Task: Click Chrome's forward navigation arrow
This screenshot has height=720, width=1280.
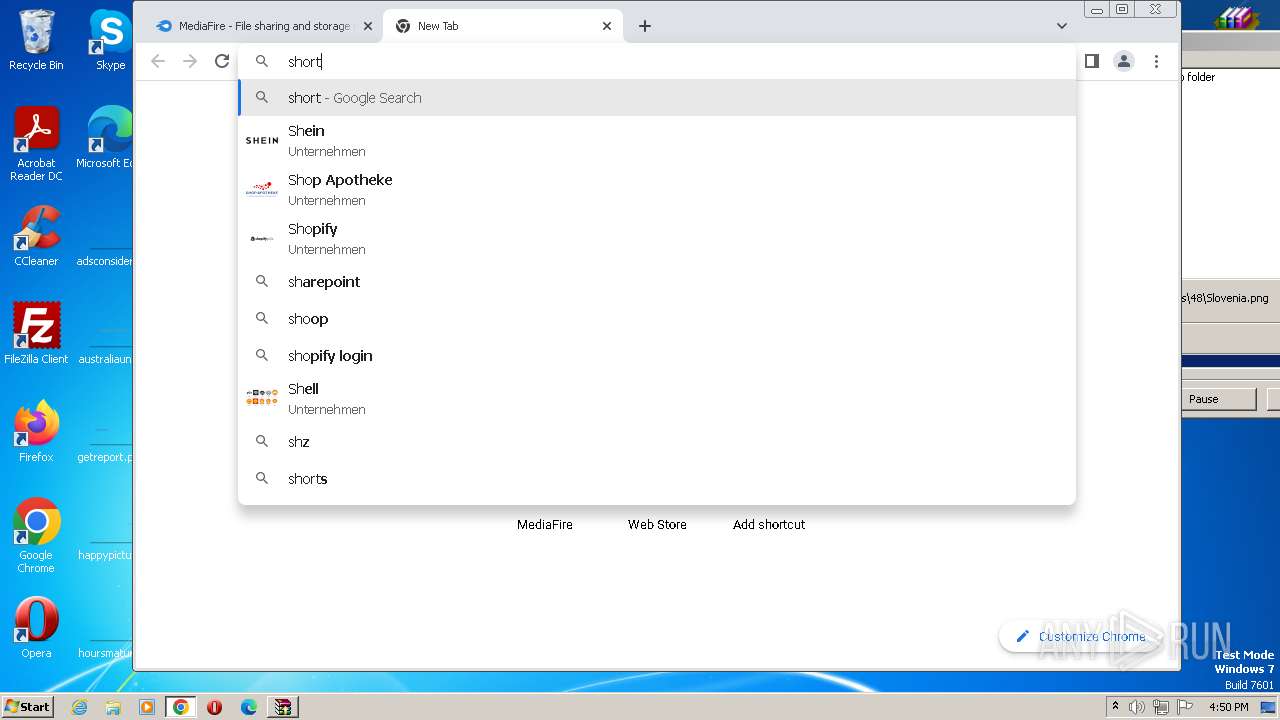Action: [190, 61]
